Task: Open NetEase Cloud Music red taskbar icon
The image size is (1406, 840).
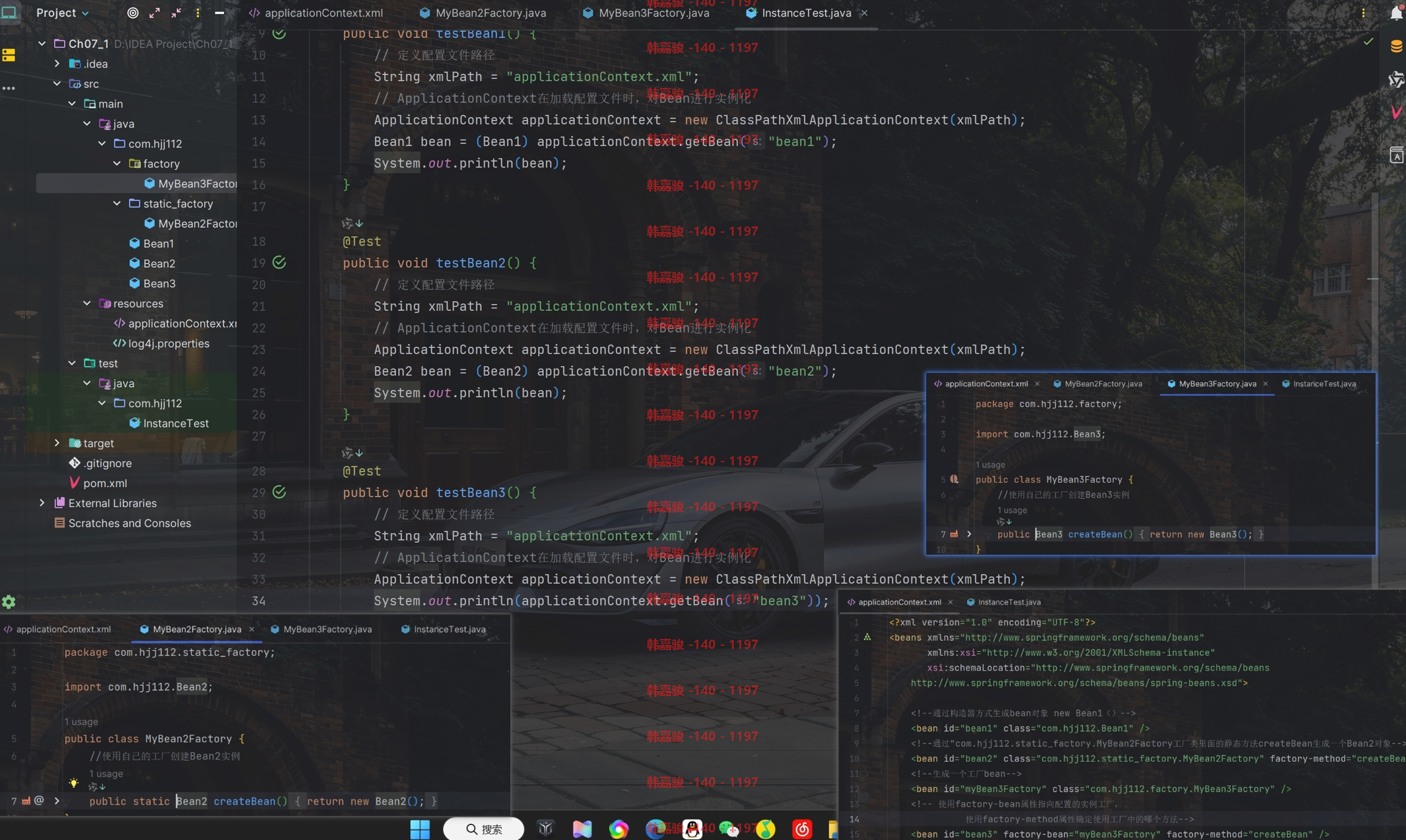Action: tap(802, 829)
